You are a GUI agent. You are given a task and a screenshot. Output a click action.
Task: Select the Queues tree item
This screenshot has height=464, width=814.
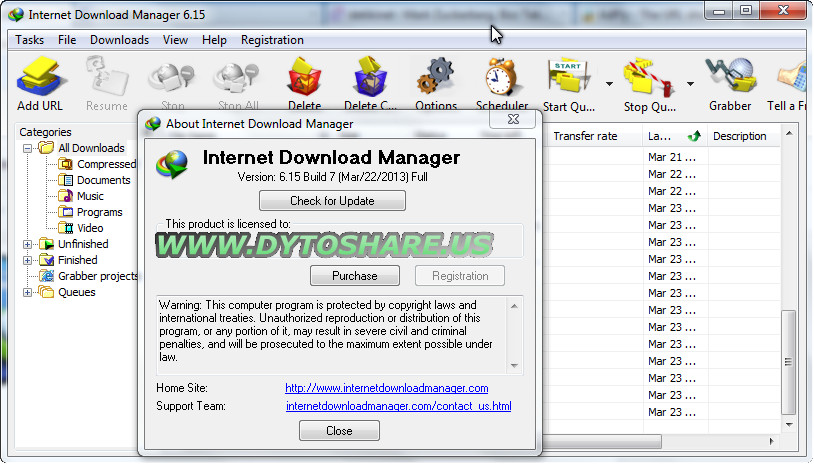(77, 293)
